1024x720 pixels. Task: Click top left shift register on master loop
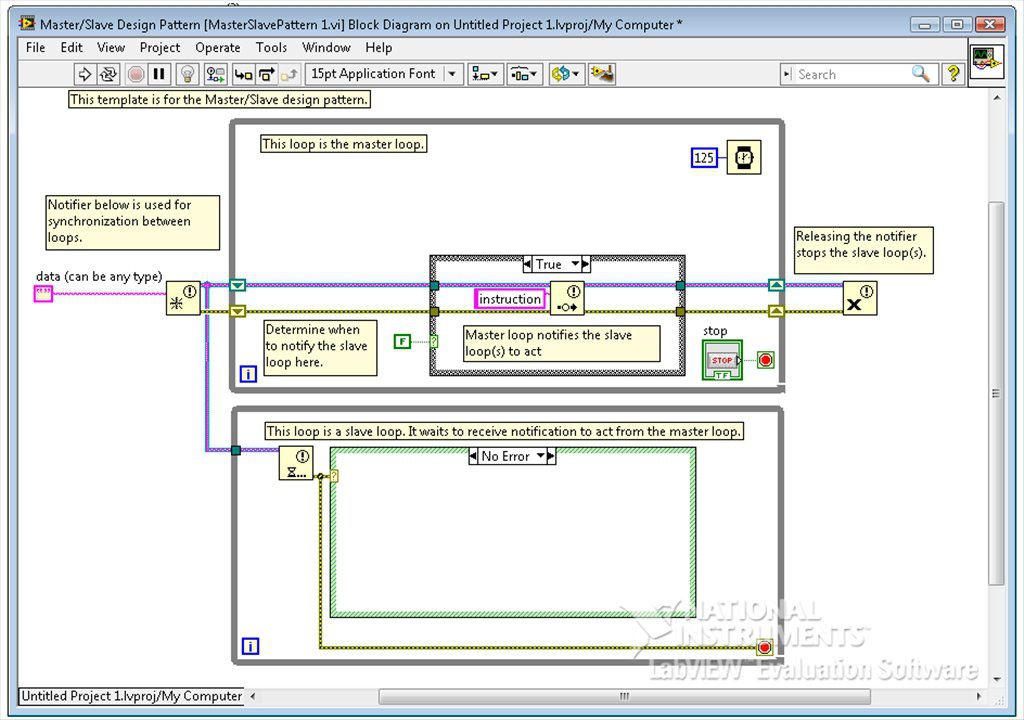[238, 286]
